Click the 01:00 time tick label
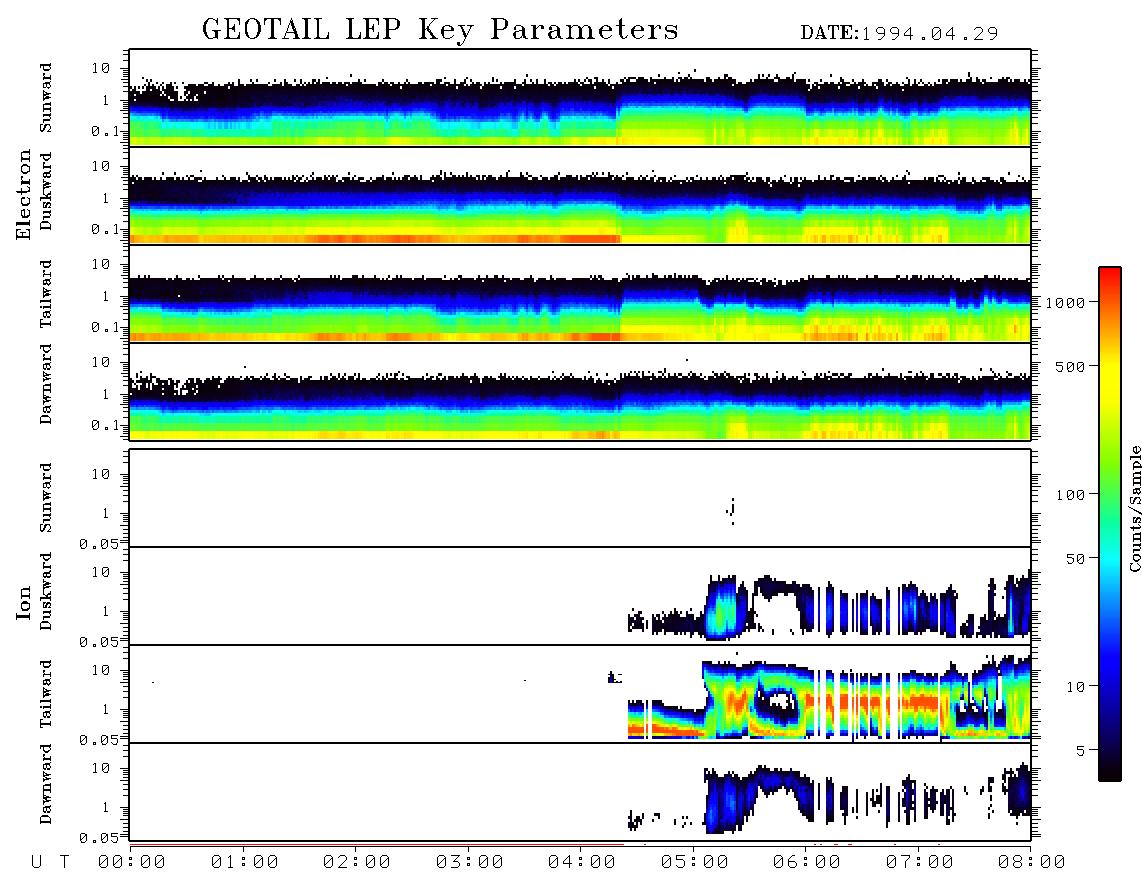This screenshot has height=880, width=1142. click(245, 863)
